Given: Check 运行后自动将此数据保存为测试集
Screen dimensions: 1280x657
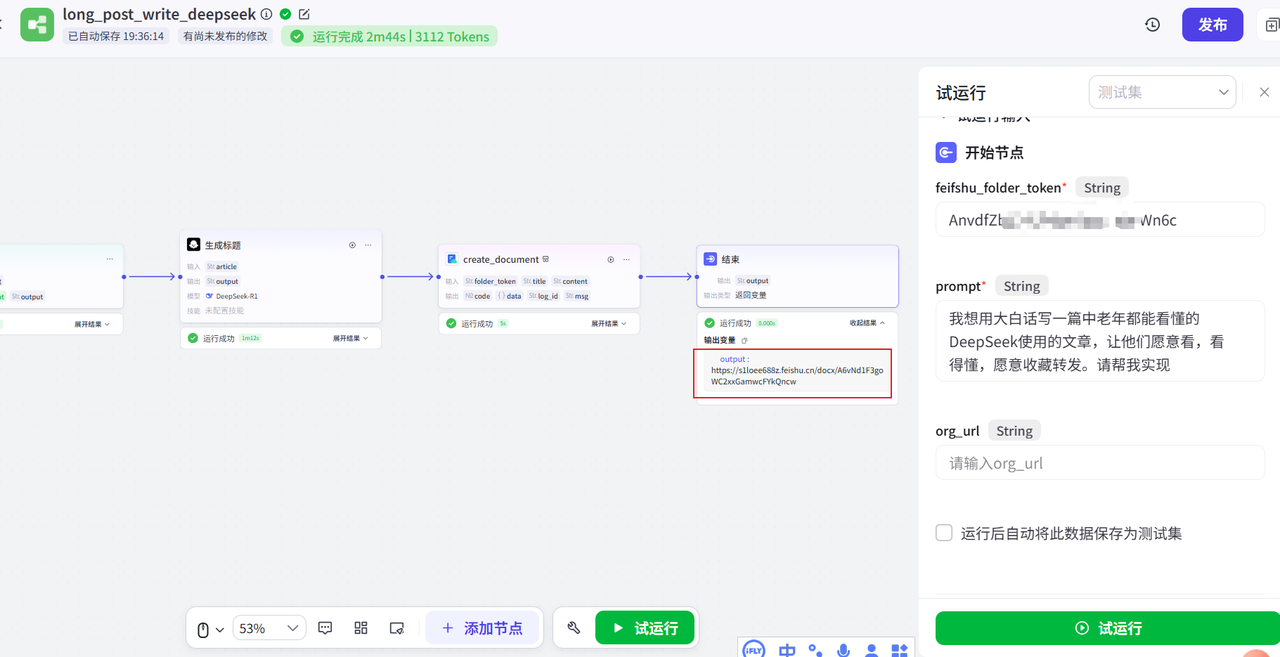Looking at the screenshot, I should (x=944, y=533).
